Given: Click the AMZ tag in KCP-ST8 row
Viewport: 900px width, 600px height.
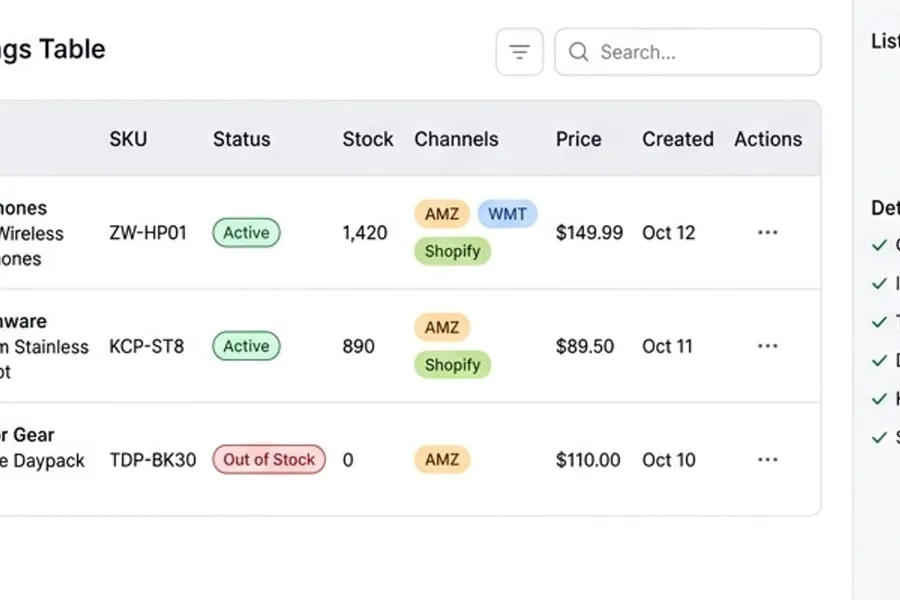Looking at the screenshot, I should pos(442,327).
